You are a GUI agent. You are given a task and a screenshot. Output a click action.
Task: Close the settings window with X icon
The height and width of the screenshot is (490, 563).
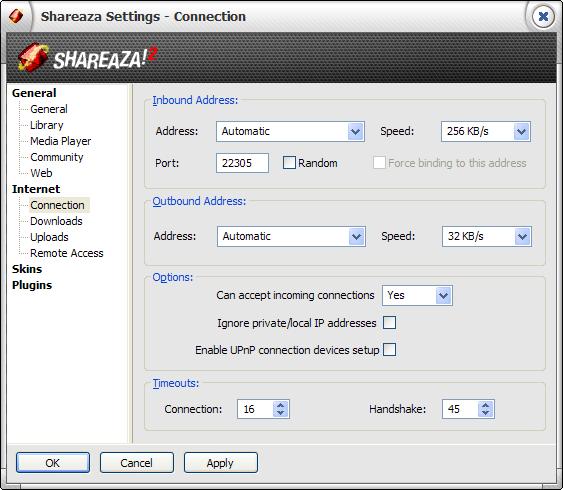point(543,16)
